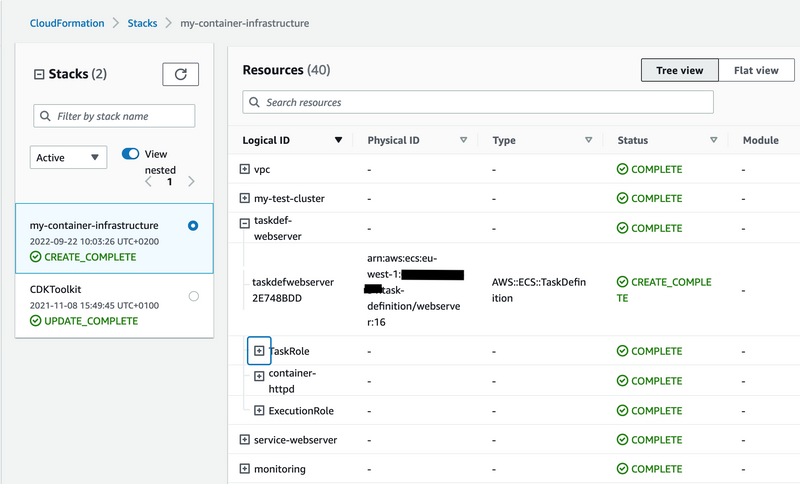The width and height of the screenshot is (800, 484).
Task: Toggle the View nested switch
Action: click(130, 154)
